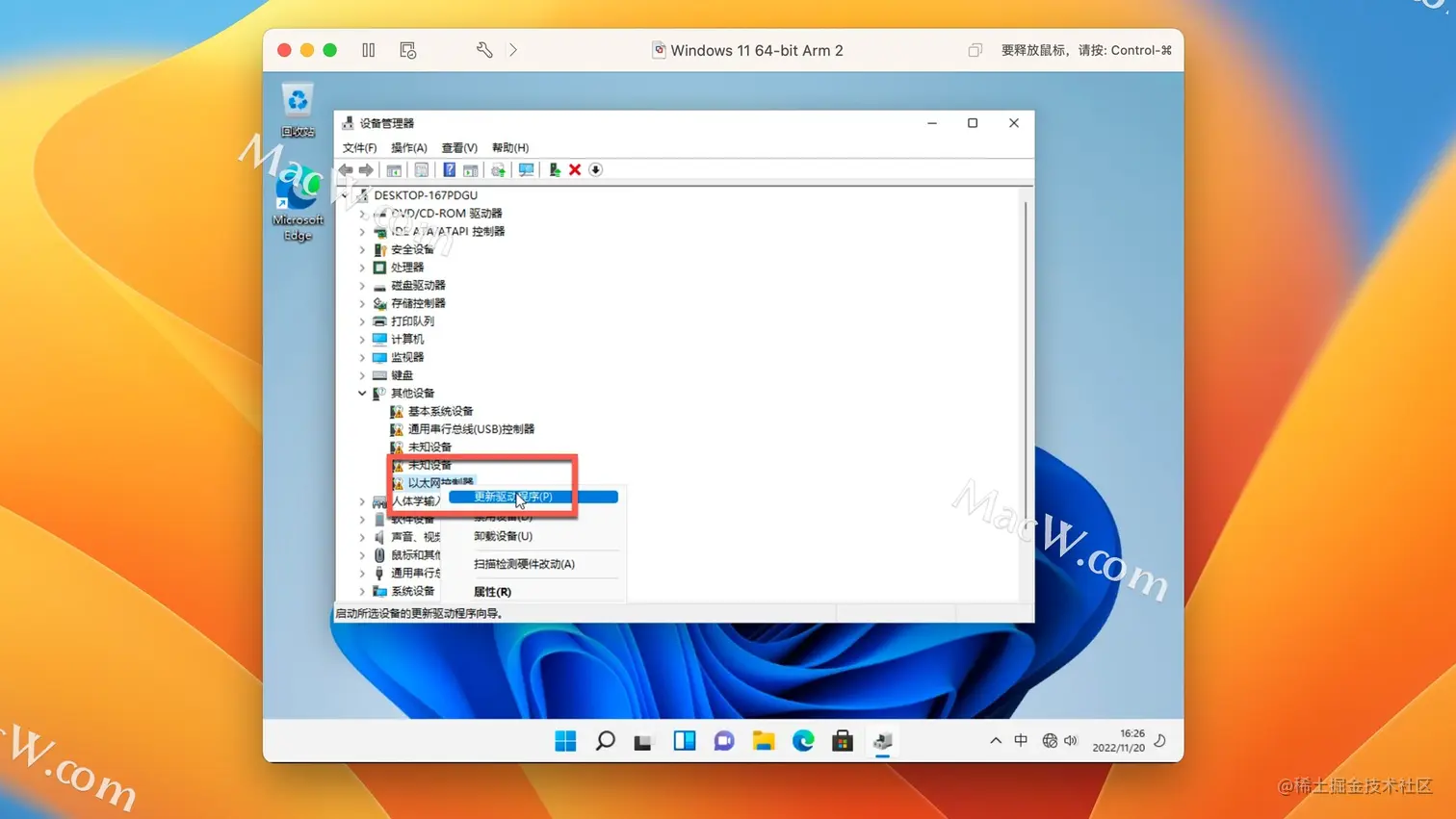Click the Back arrow in Device Manager toolbar

[x=346, y=170]
